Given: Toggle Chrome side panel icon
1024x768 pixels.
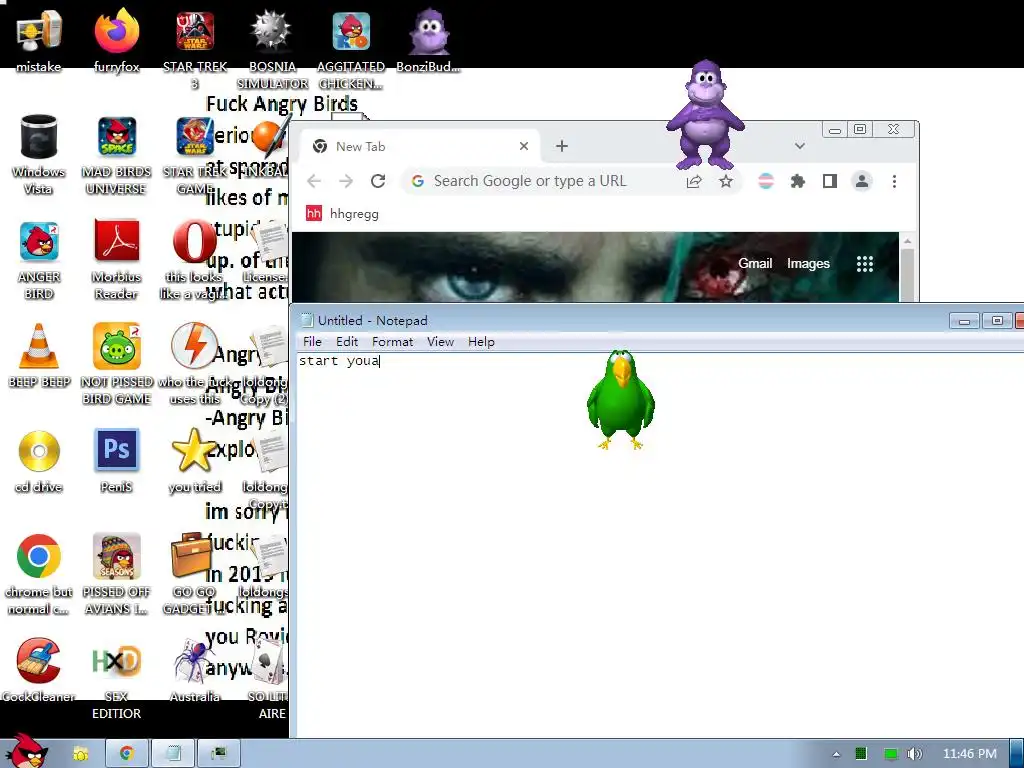Looking at the screenshot, I should tap(829, 181).
